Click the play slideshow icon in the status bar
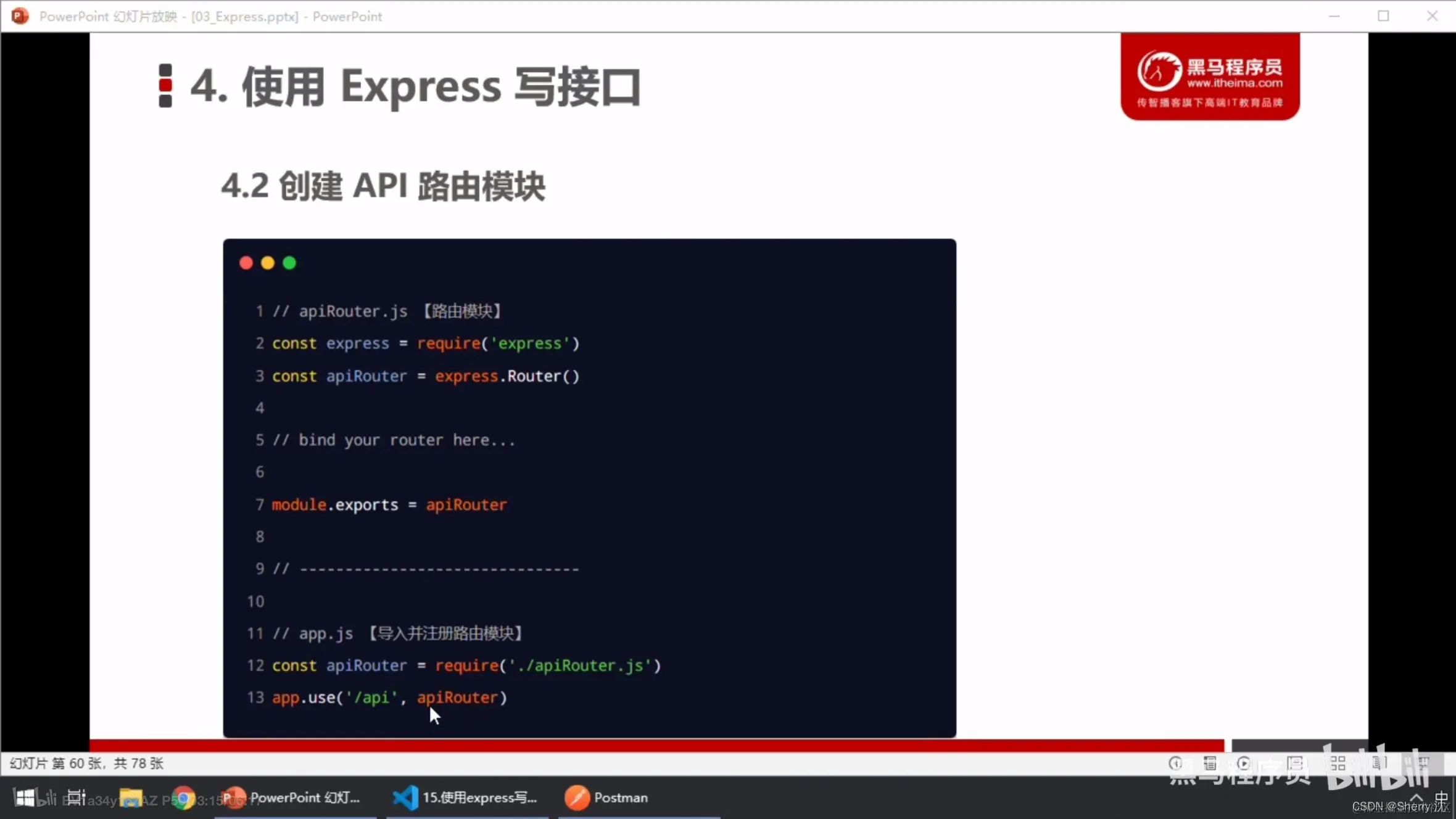This screenshot has width=1456, height=819. click(x=1244, y=763)
